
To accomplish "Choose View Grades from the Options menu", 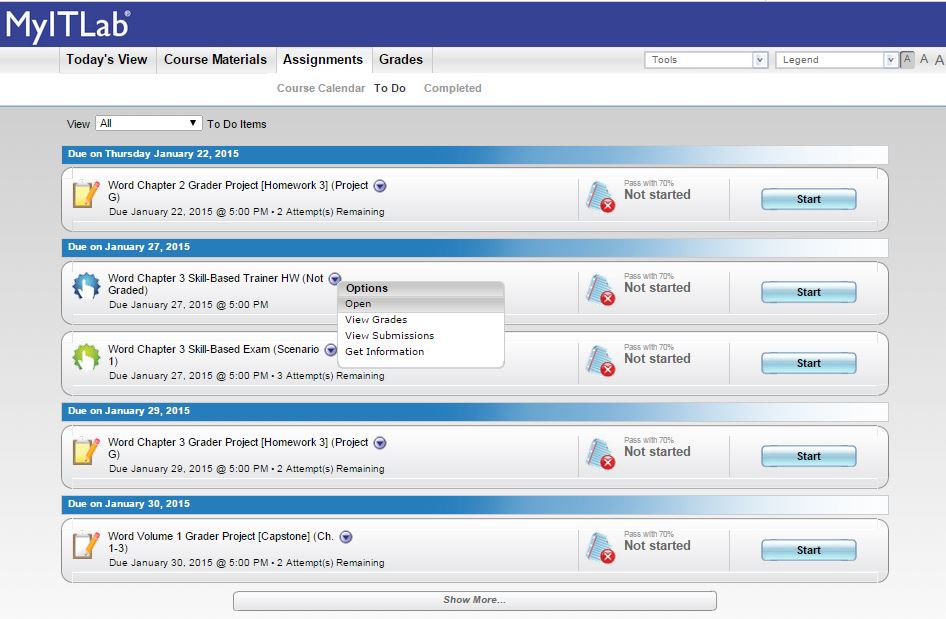I will (376, 320).
